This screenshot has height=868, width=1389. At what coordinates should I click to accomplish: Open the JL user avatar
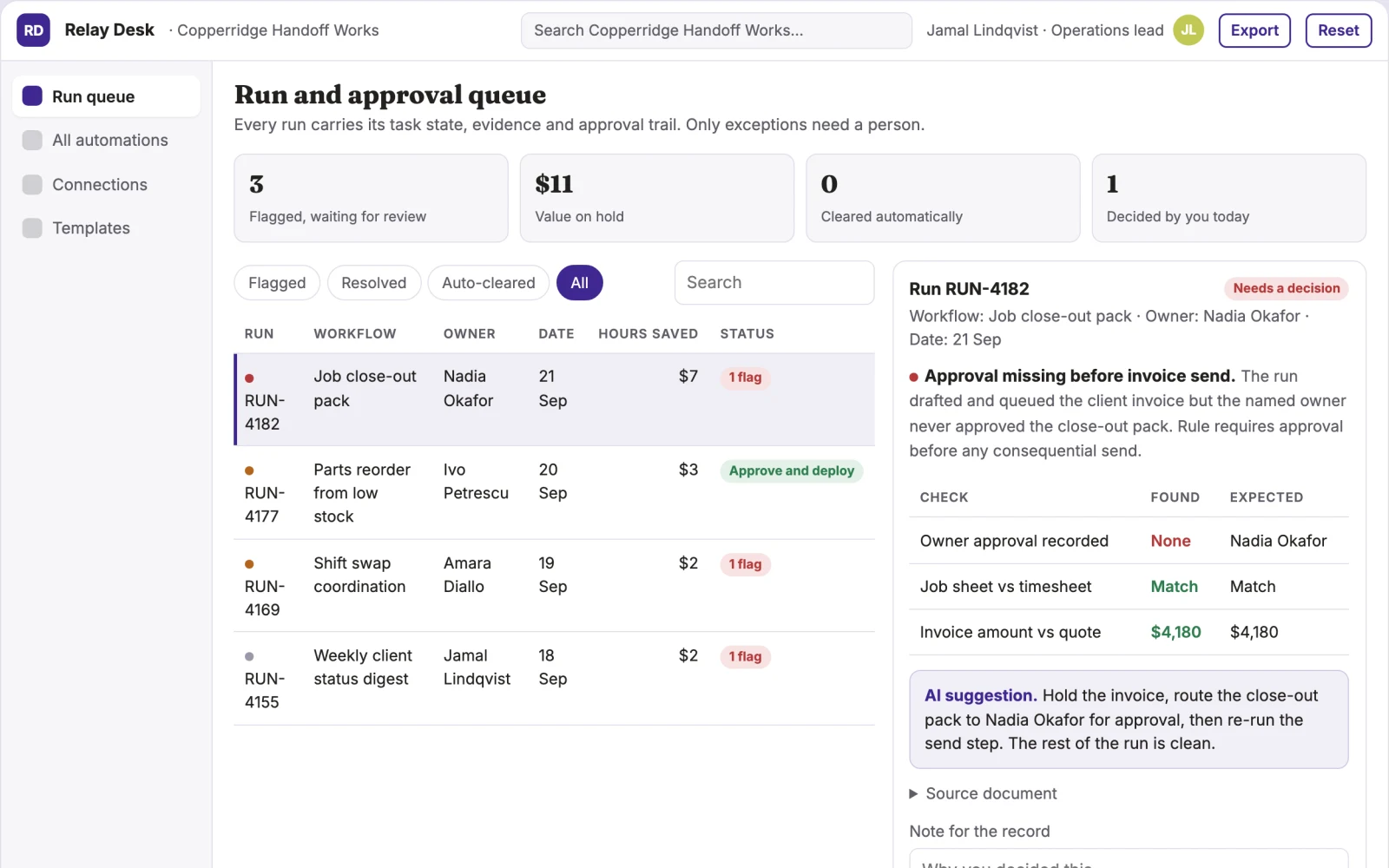(x=1188, y=30)
